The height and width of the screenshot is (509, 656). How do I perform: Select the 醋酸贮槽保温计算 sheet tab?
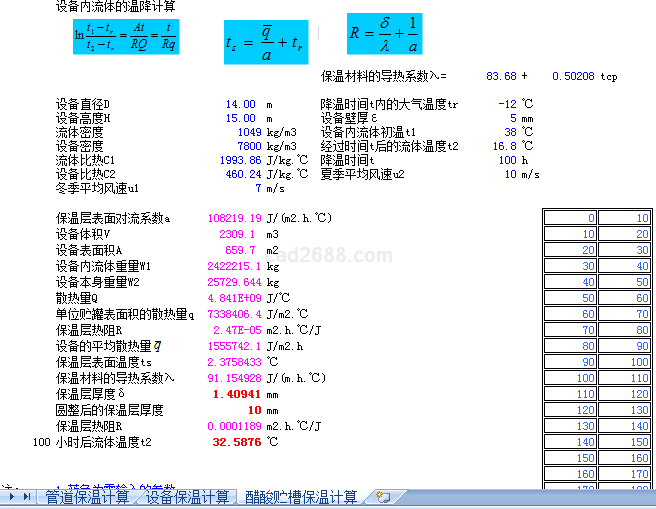point(301,497)
